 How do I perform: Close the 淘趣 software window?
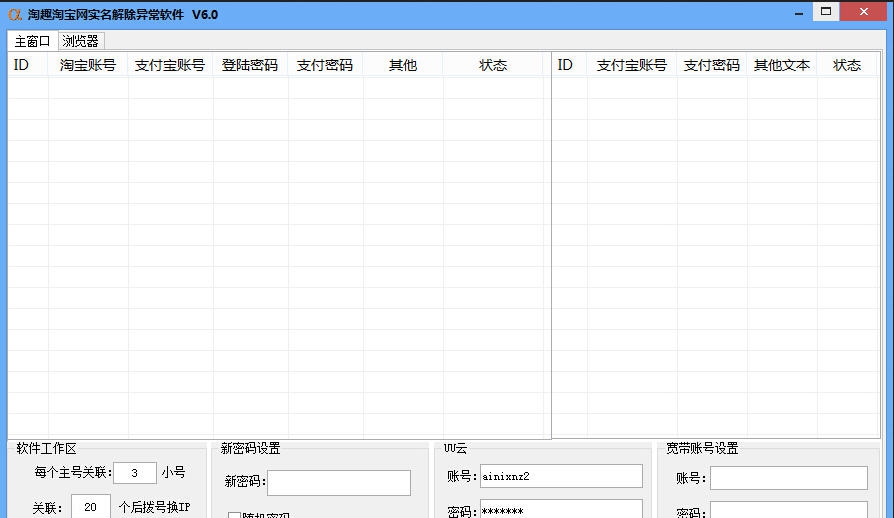tap(864, 11)
